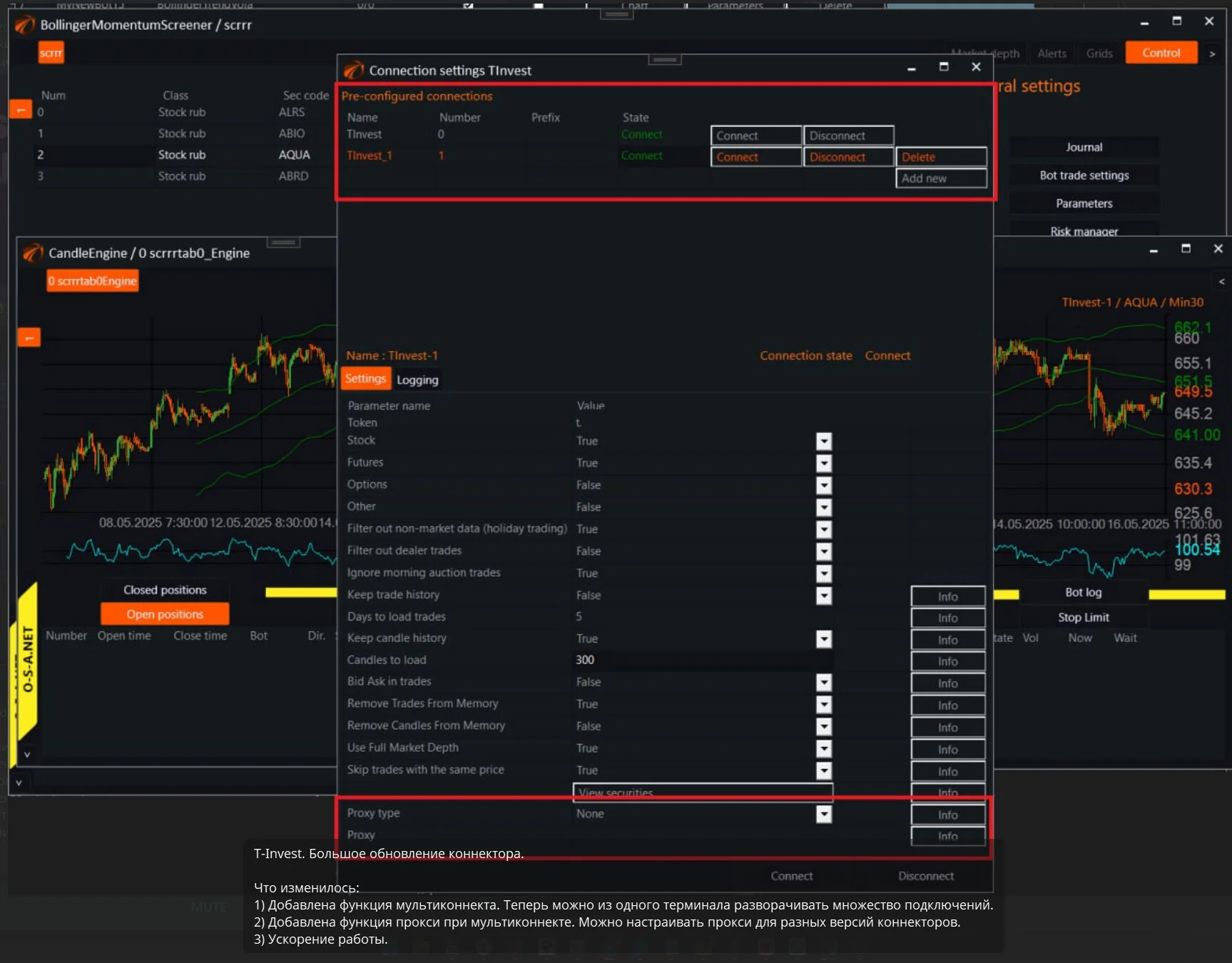Select the Settings tab
Viewport: 1232px width, 963px height.
coord(365,379)
